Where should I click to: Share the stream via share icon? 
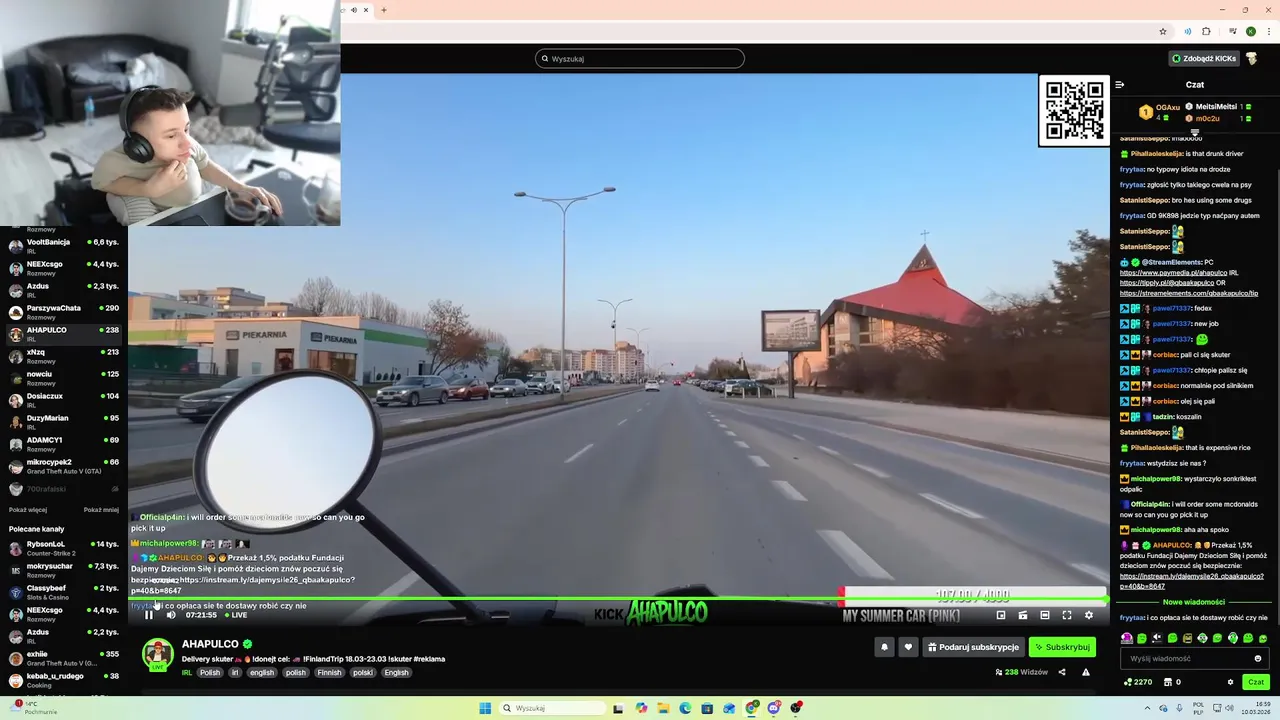click(1062, 672)
